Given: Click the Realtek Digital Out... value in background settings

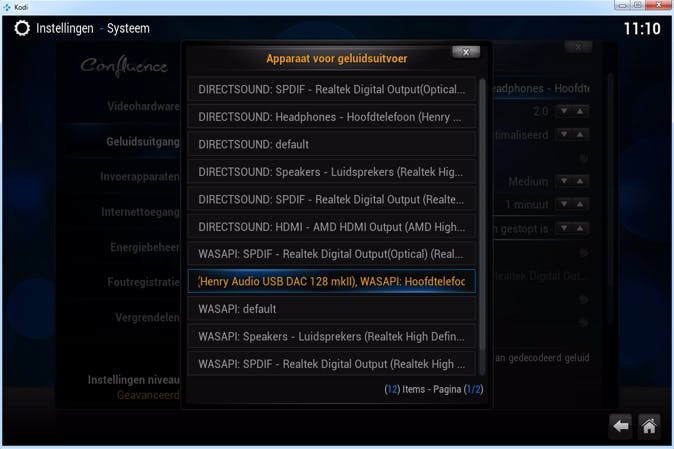Looking at the screenshot, I should tap(542, 276).
